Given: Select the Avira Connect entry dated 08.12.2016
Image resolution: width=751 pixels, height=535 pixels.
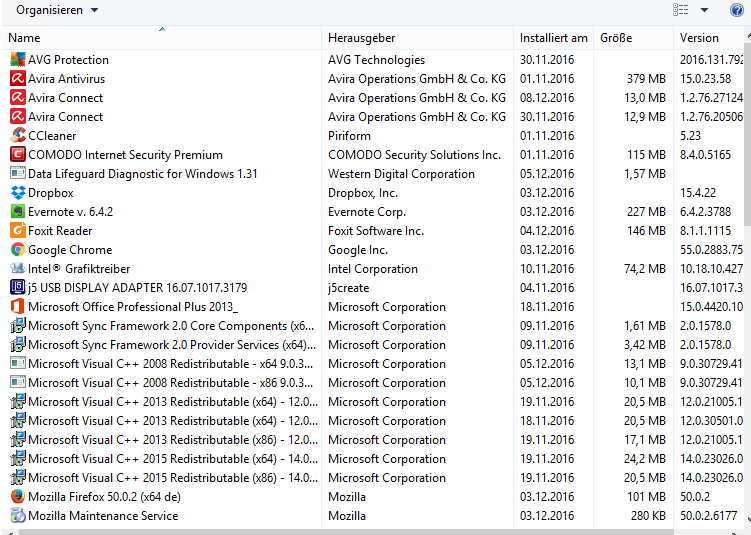Looking at the screenshot, I should [x=374, y=98].
